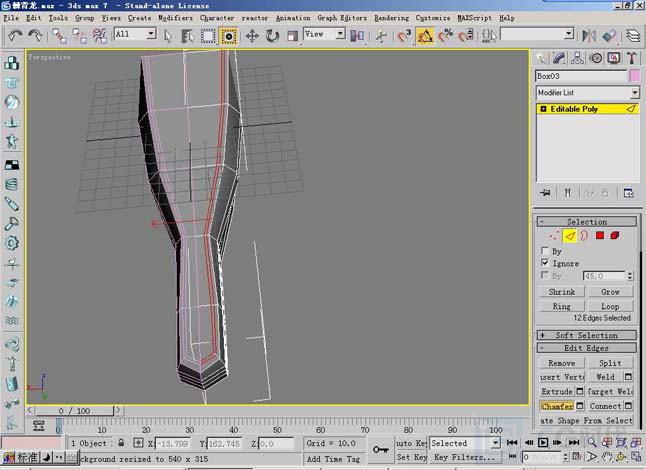Click the Box03 object name field

click(581, 76)
